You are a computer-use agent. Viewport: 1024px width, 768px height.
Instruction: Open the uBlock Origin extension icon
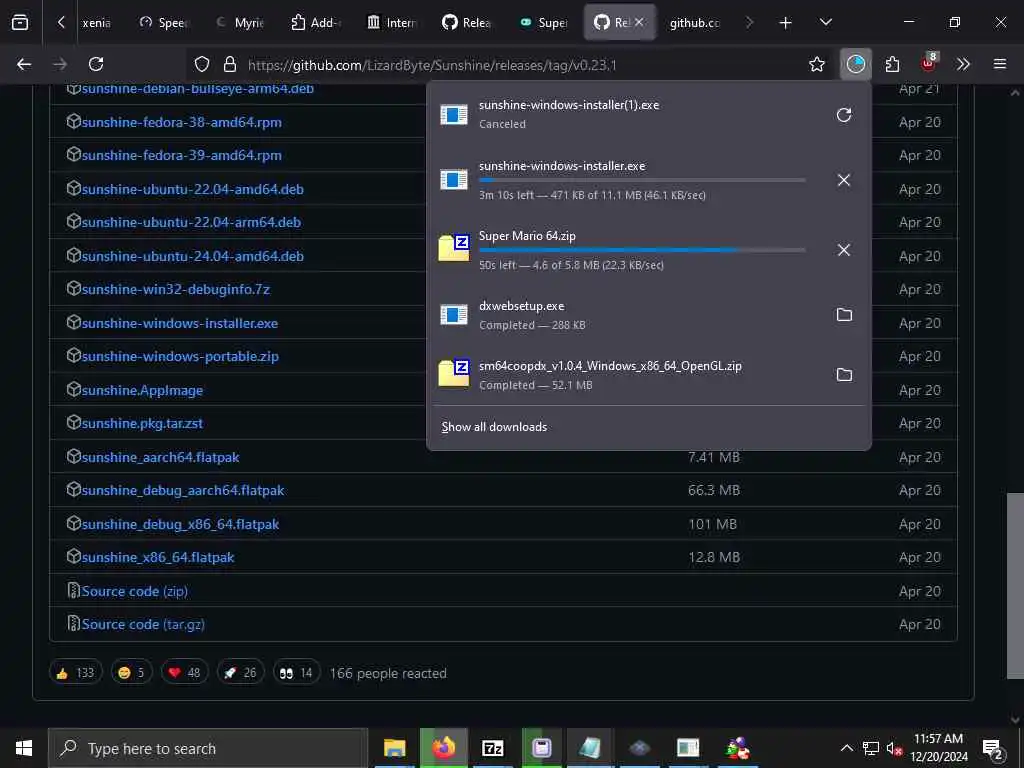pyautogui.click(x=928, y=64)
